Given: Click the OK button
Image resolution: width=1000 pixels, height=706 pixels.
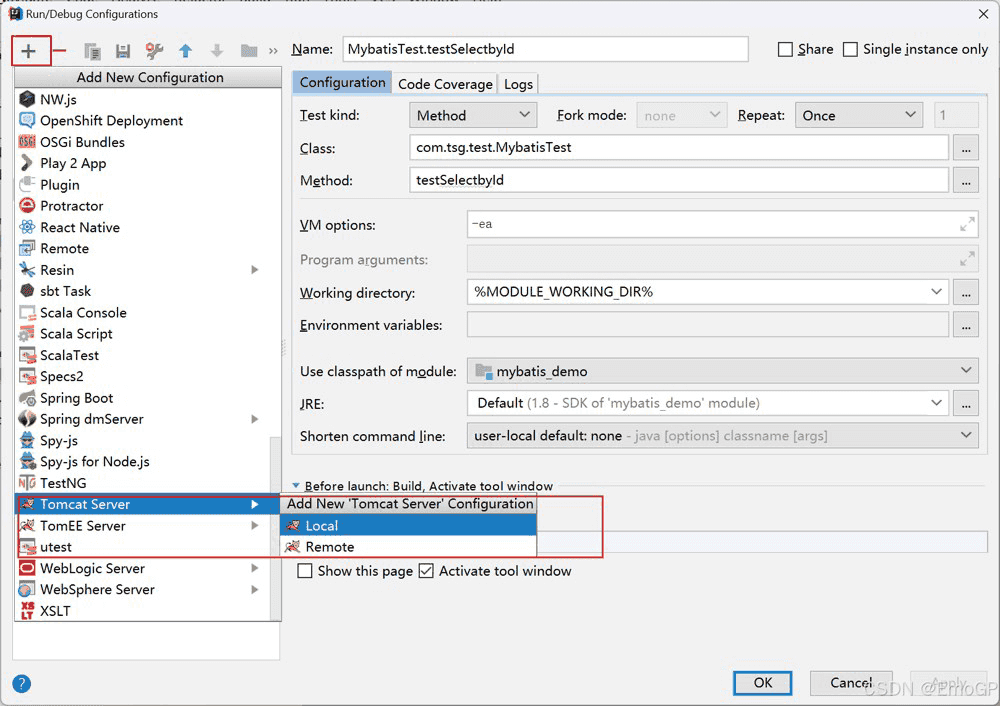Looking at the screenshot, I should (x=763, y=683).
